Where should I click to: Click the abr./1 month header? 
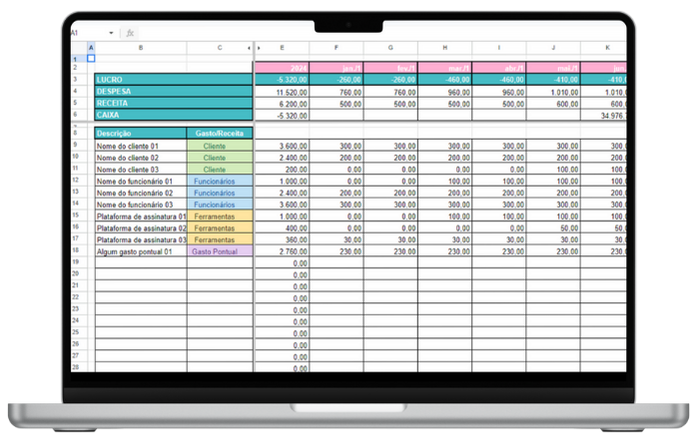(x=499, y=68)
